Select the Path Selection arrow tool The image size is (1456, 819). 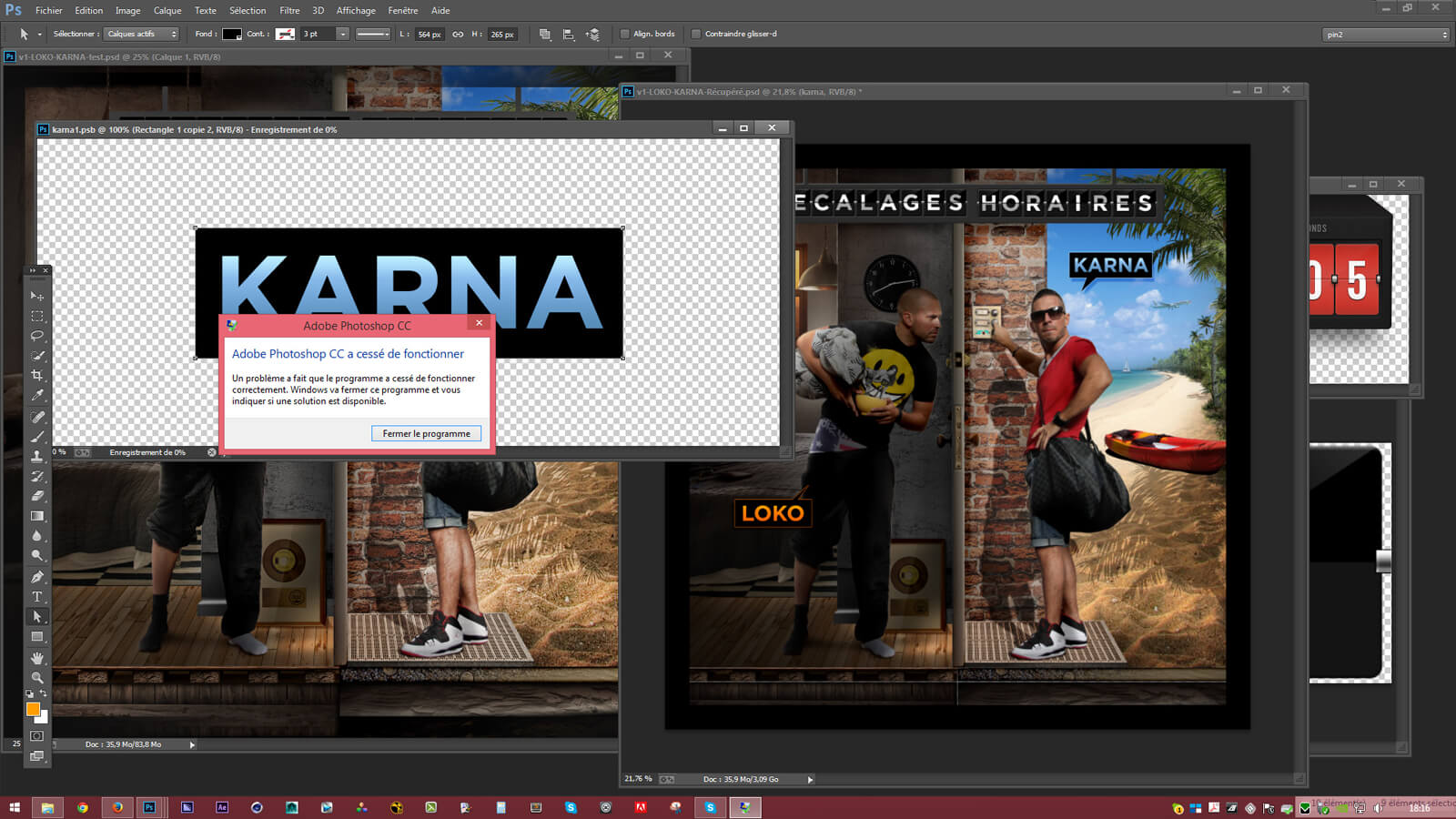click(x=37, y=617)
